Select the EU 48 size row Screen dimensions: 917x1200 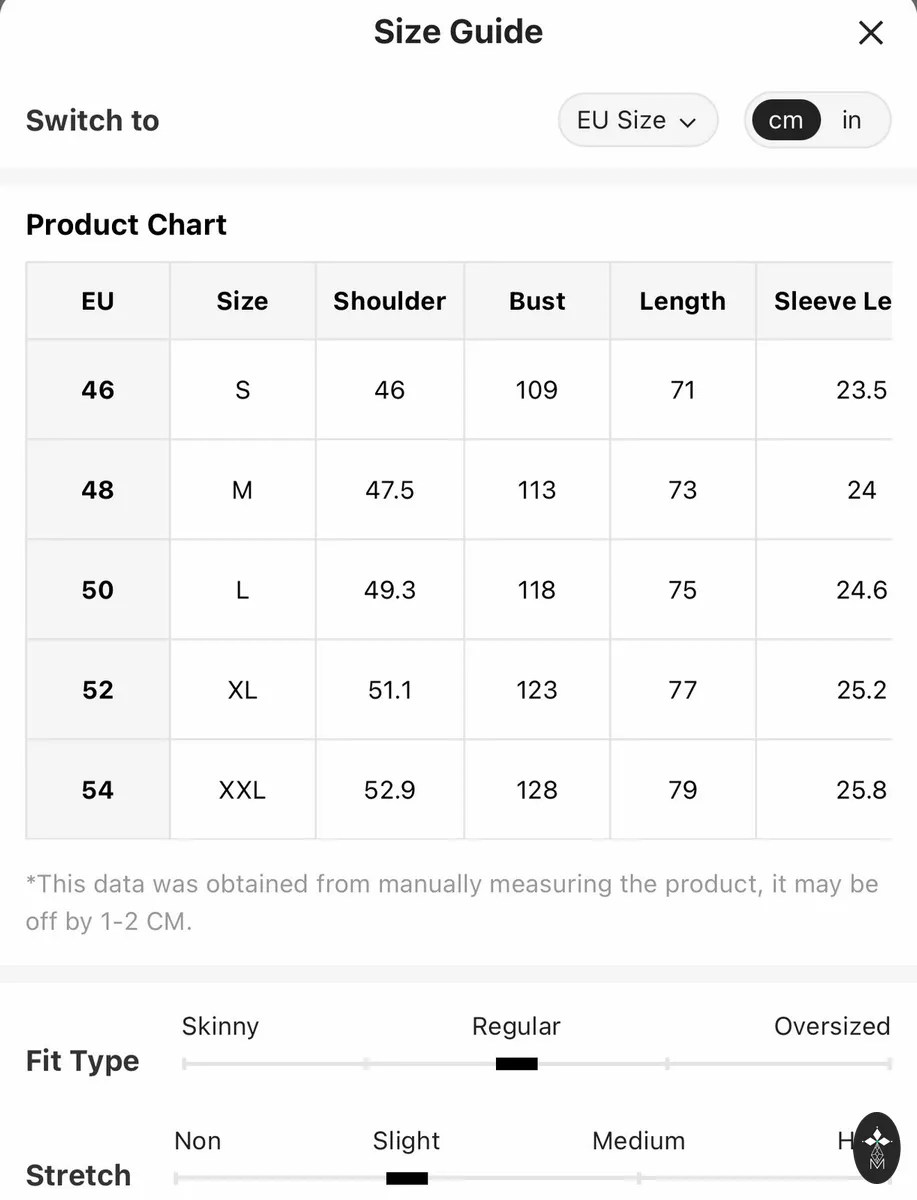[x=459, y=490]
